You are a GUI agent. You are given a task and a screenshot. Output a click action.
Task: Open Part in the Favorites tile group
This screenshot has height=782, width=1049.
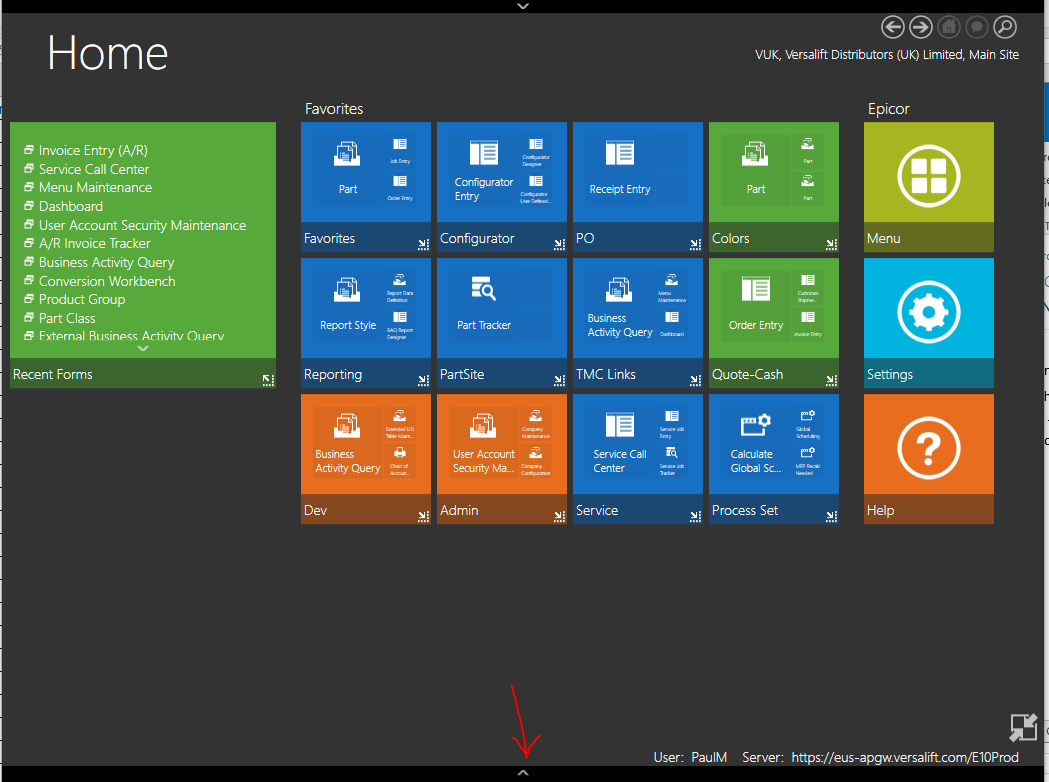[x=347, y=169]
